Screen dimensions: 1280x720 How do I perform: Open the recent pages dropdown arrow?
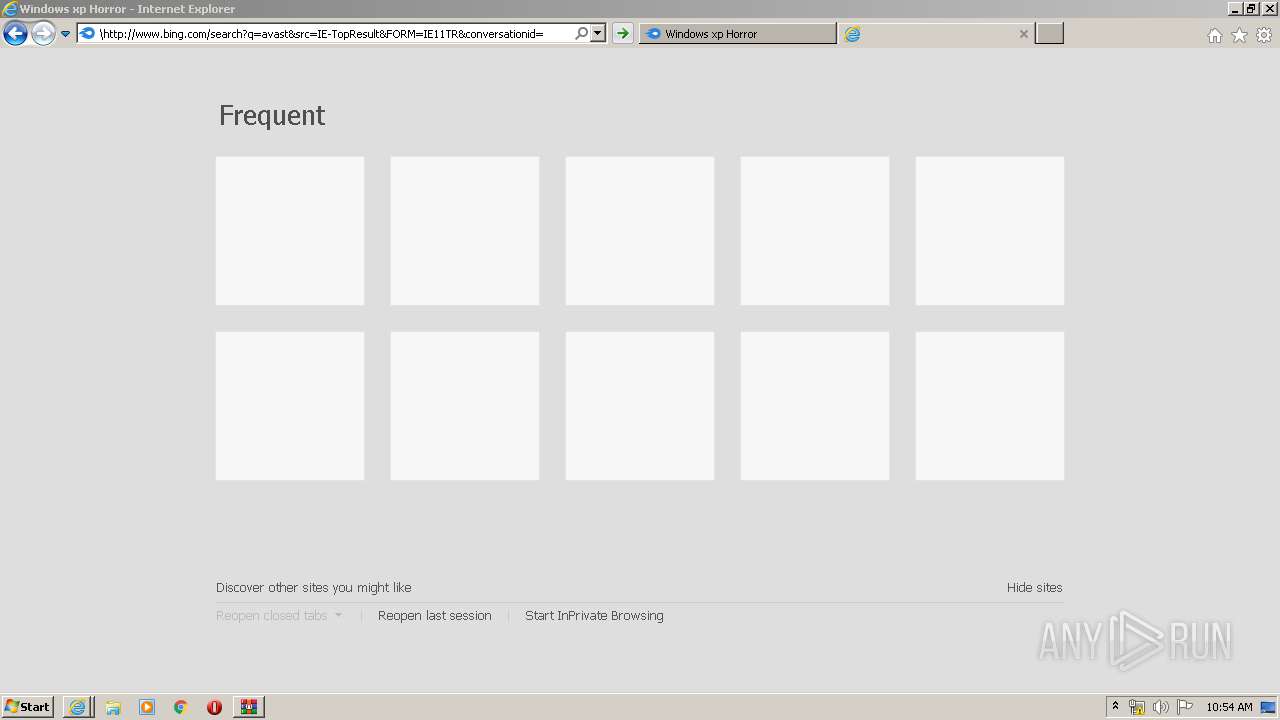(65, 34)
